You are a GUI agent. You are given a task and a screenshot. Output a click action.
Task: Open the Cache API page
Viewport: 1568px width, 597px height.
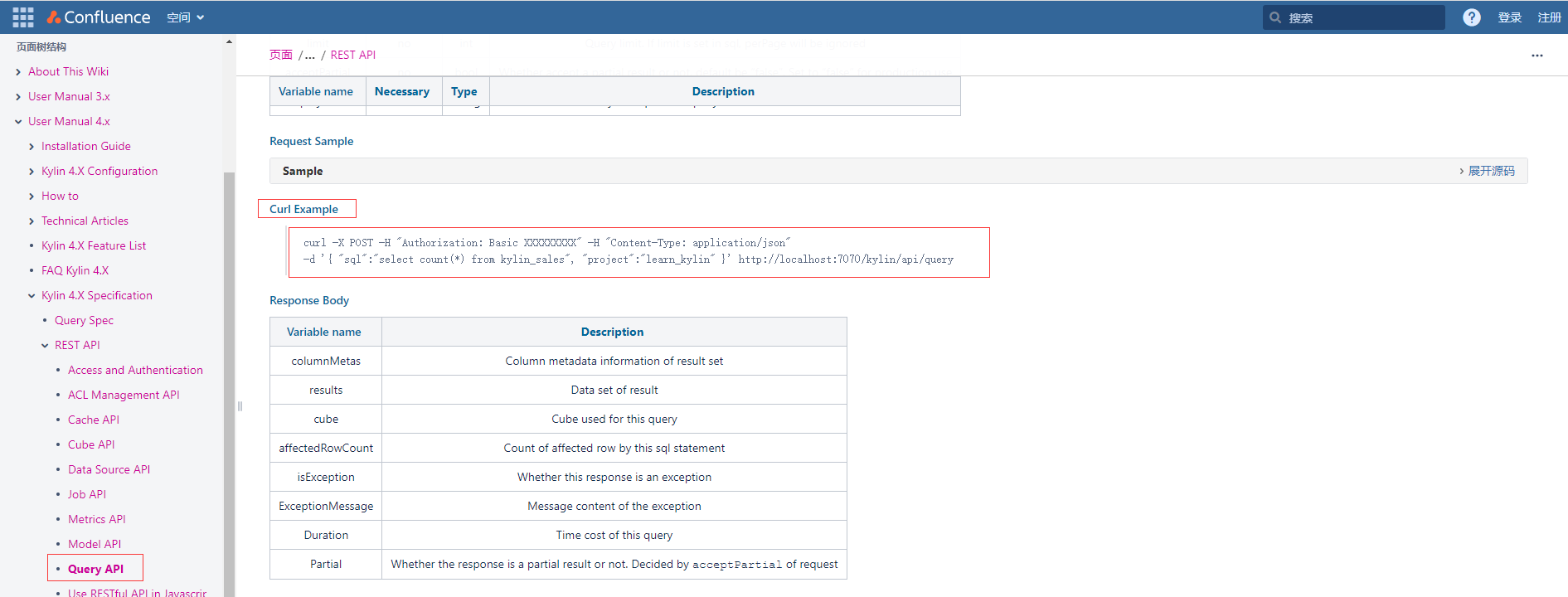94,420
